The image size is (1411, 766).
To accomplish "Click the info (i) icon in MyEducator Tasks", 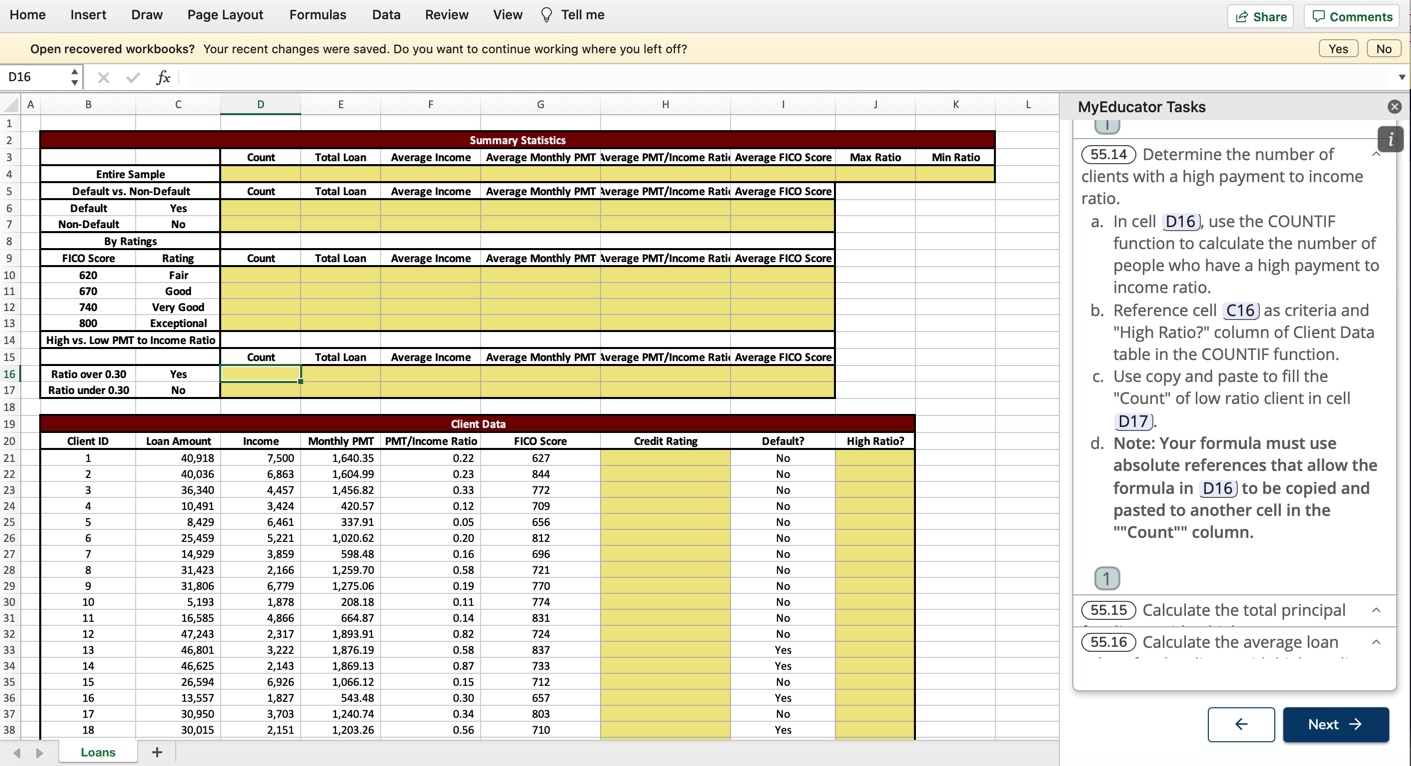I will pos(1390,140).
